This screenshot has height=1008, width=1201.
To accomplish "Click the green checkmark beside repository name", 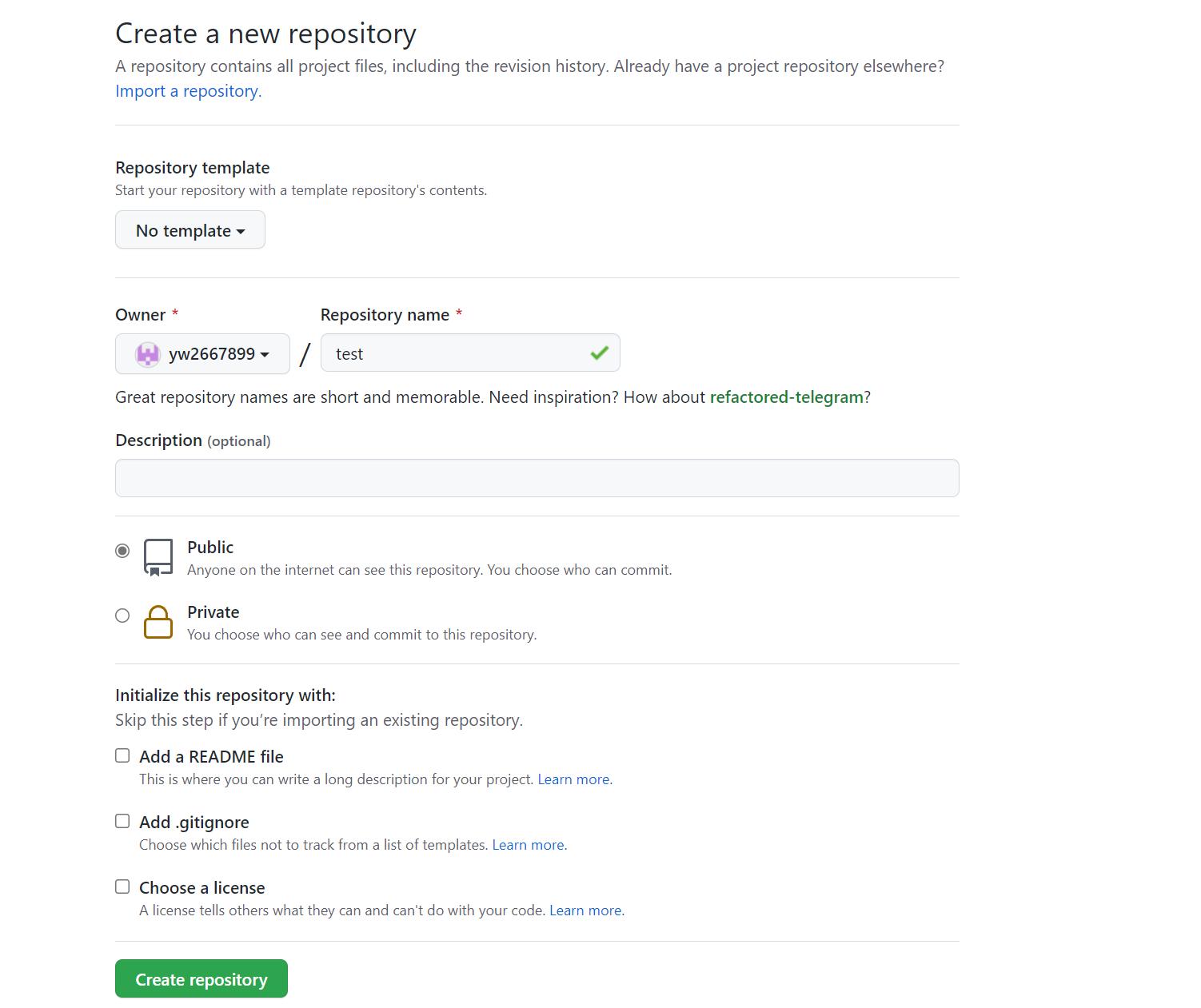I will click(x=598, y=353).
